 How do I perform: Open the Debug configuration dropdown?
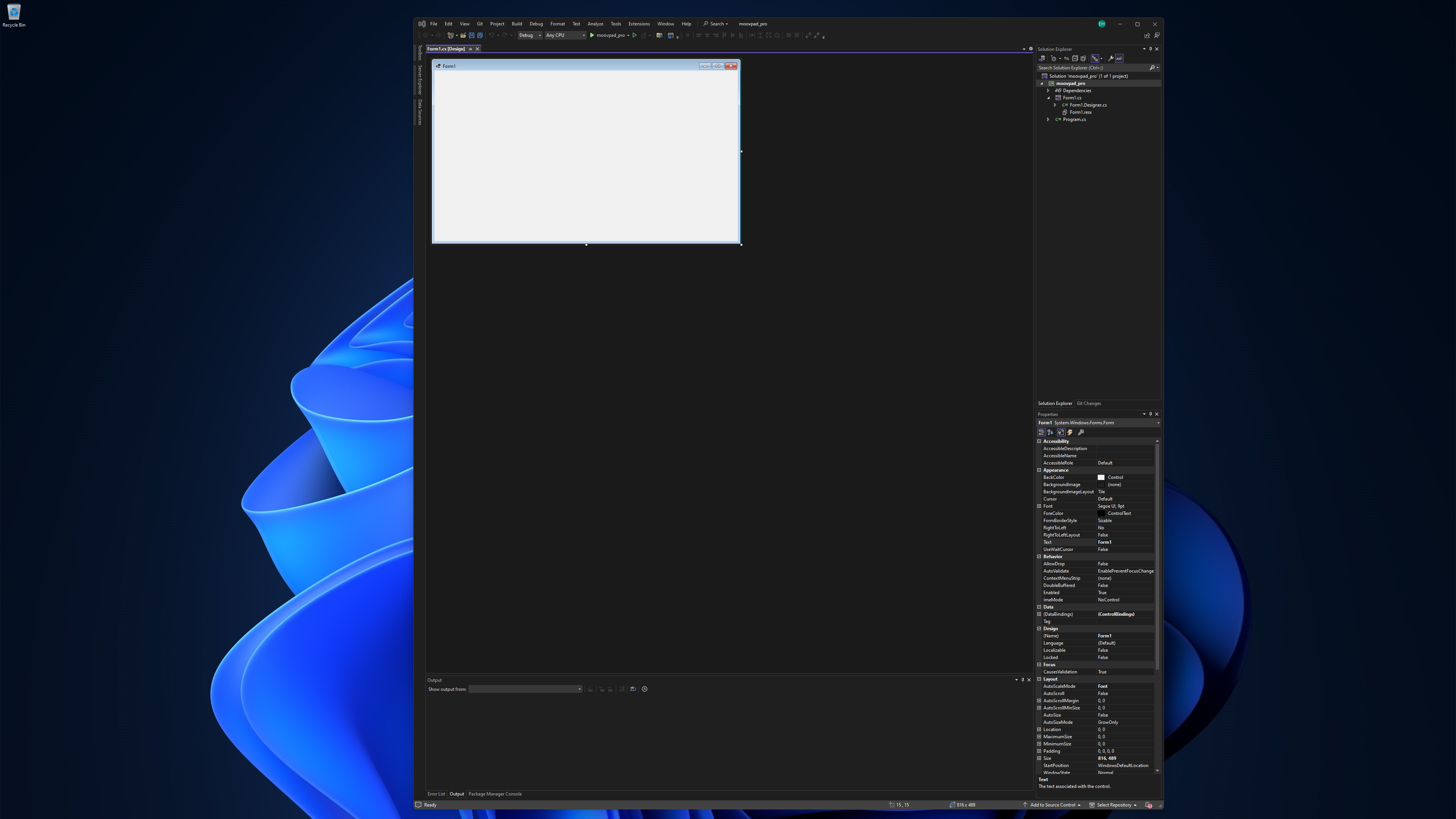[530, 35]
